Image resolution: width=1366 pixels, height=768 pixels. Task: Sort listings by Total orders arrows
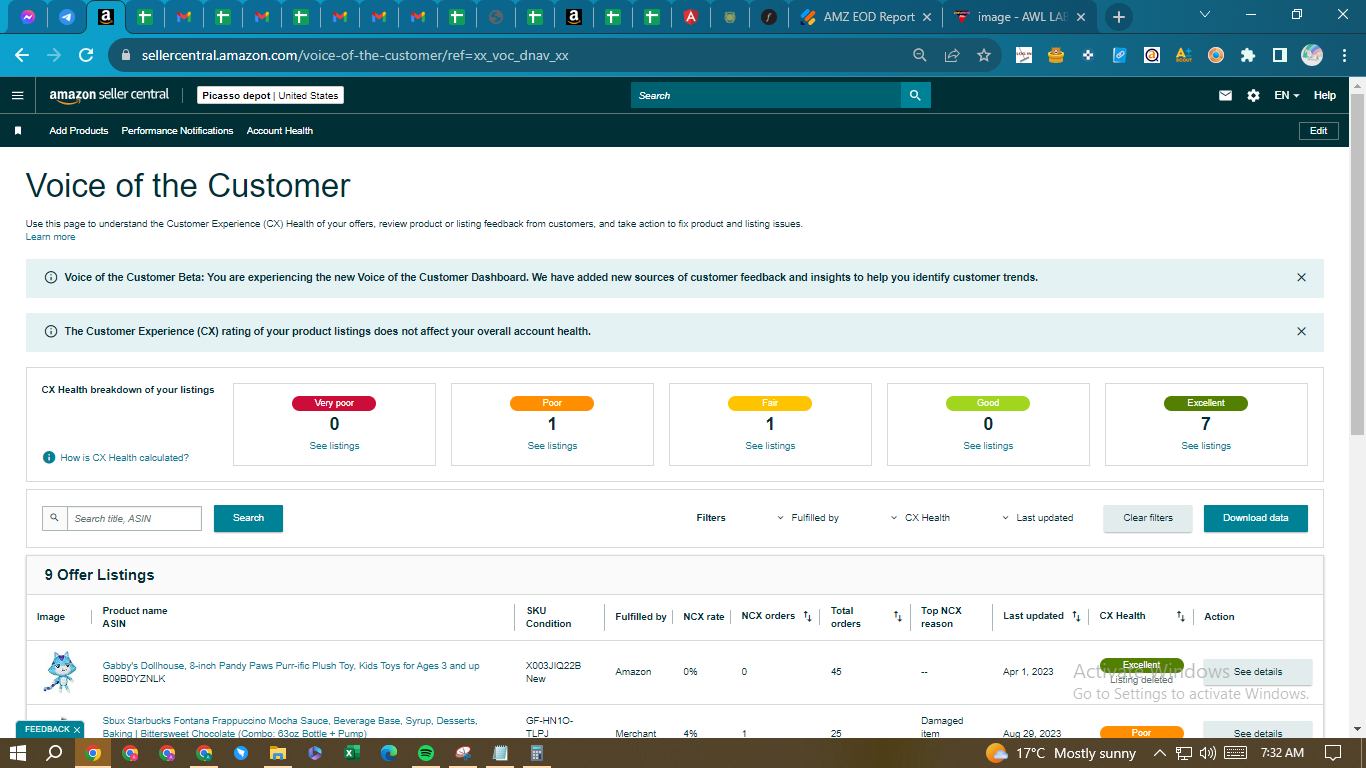tap(898, 616)
